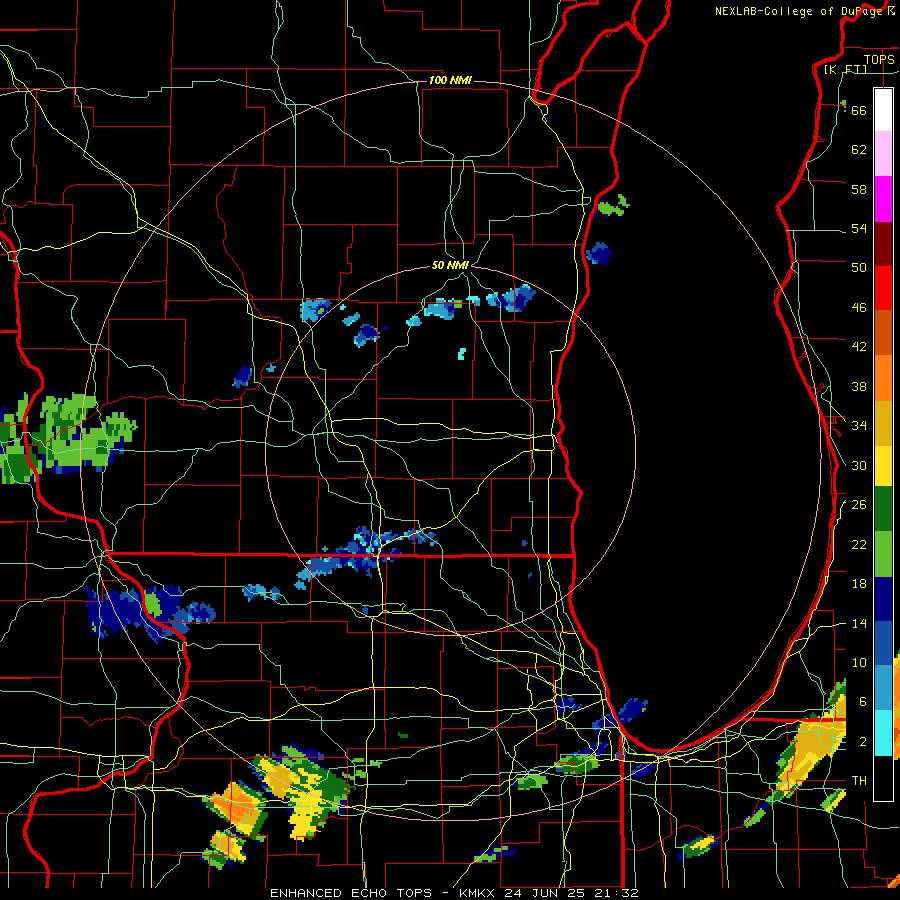Select the '46' legend value
The image size is (900, 900).
click(x=859, y=307)
